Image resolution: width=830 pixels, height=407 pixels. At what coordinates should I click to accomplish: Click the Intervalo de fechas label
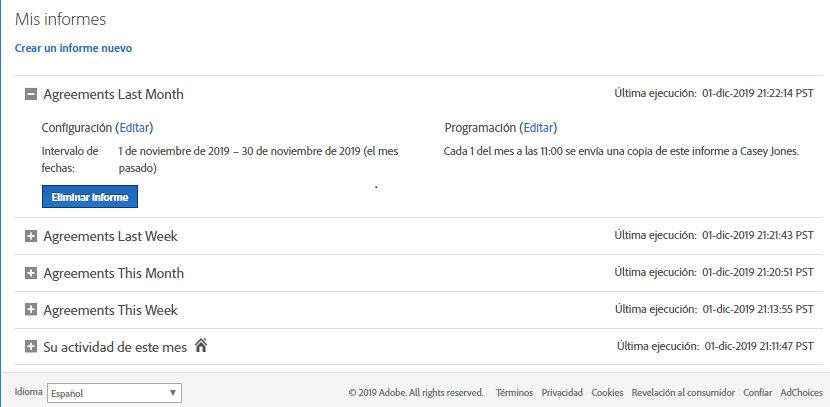click(70, 160)
